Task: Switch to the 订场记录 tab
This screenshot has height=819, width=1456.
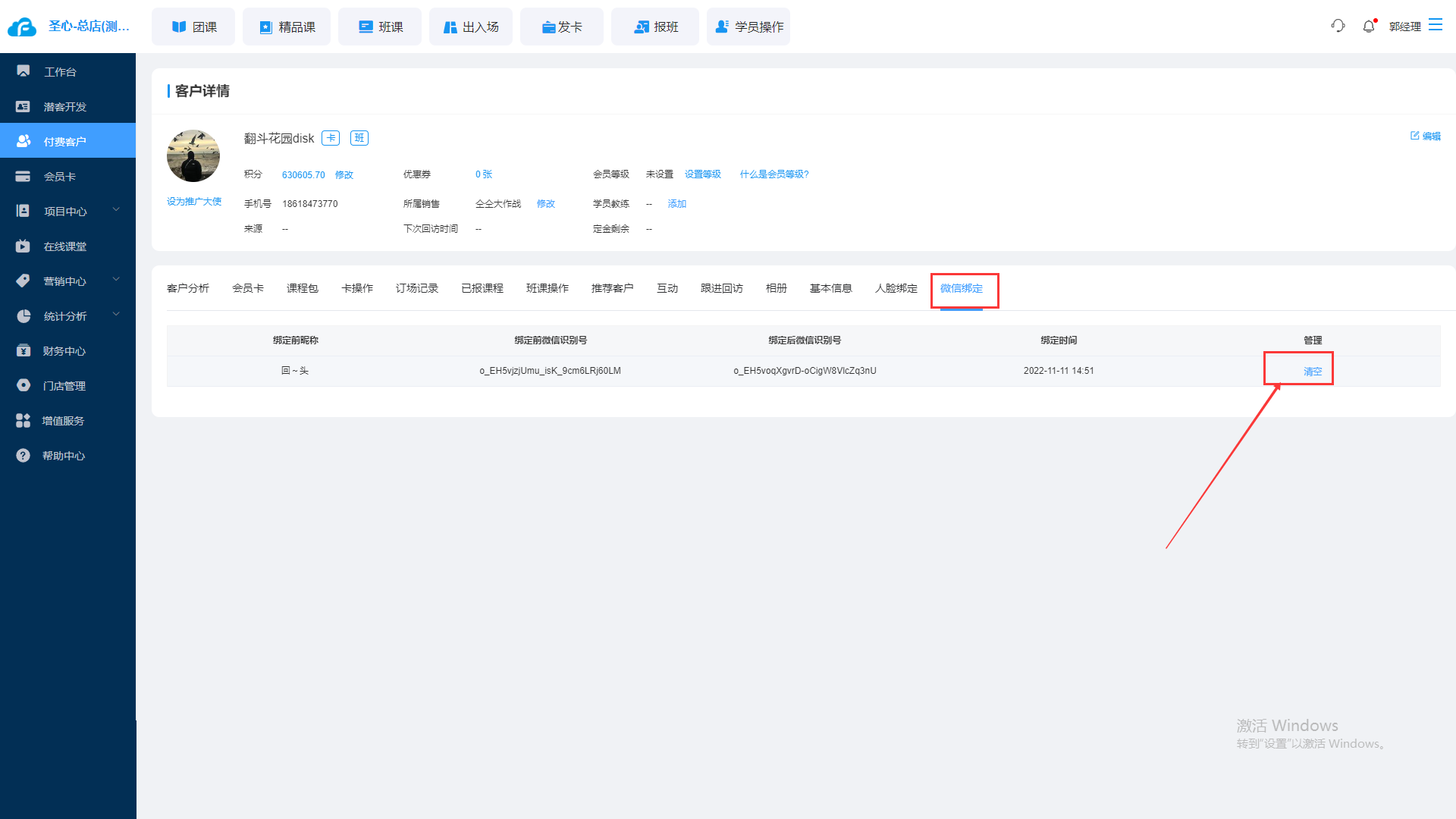Action: click(x=417, y=288)
